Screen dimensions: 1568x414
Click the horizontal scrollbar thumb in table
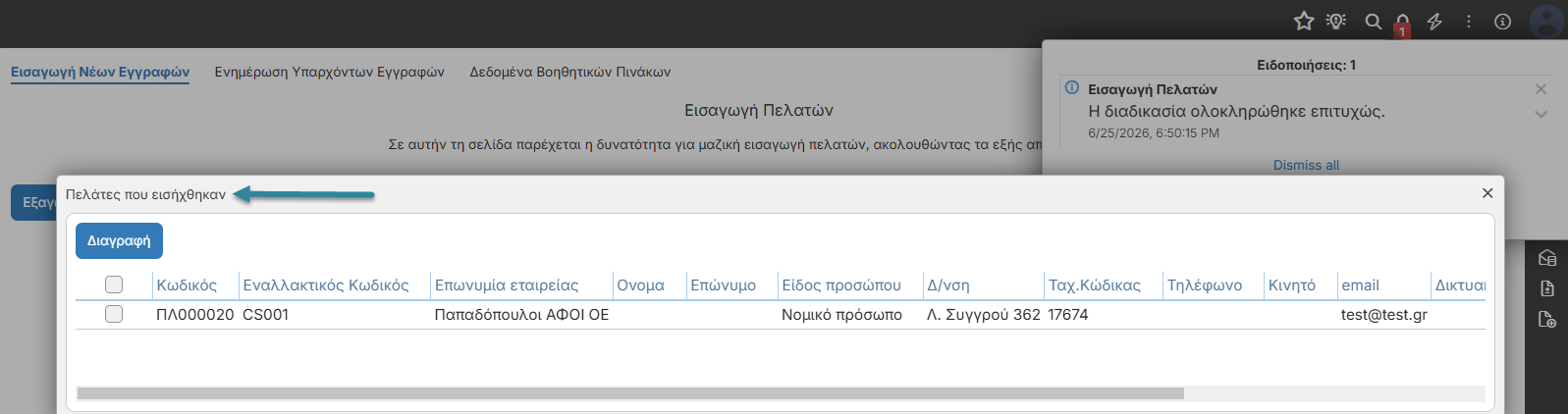click(x=630, y=393)
